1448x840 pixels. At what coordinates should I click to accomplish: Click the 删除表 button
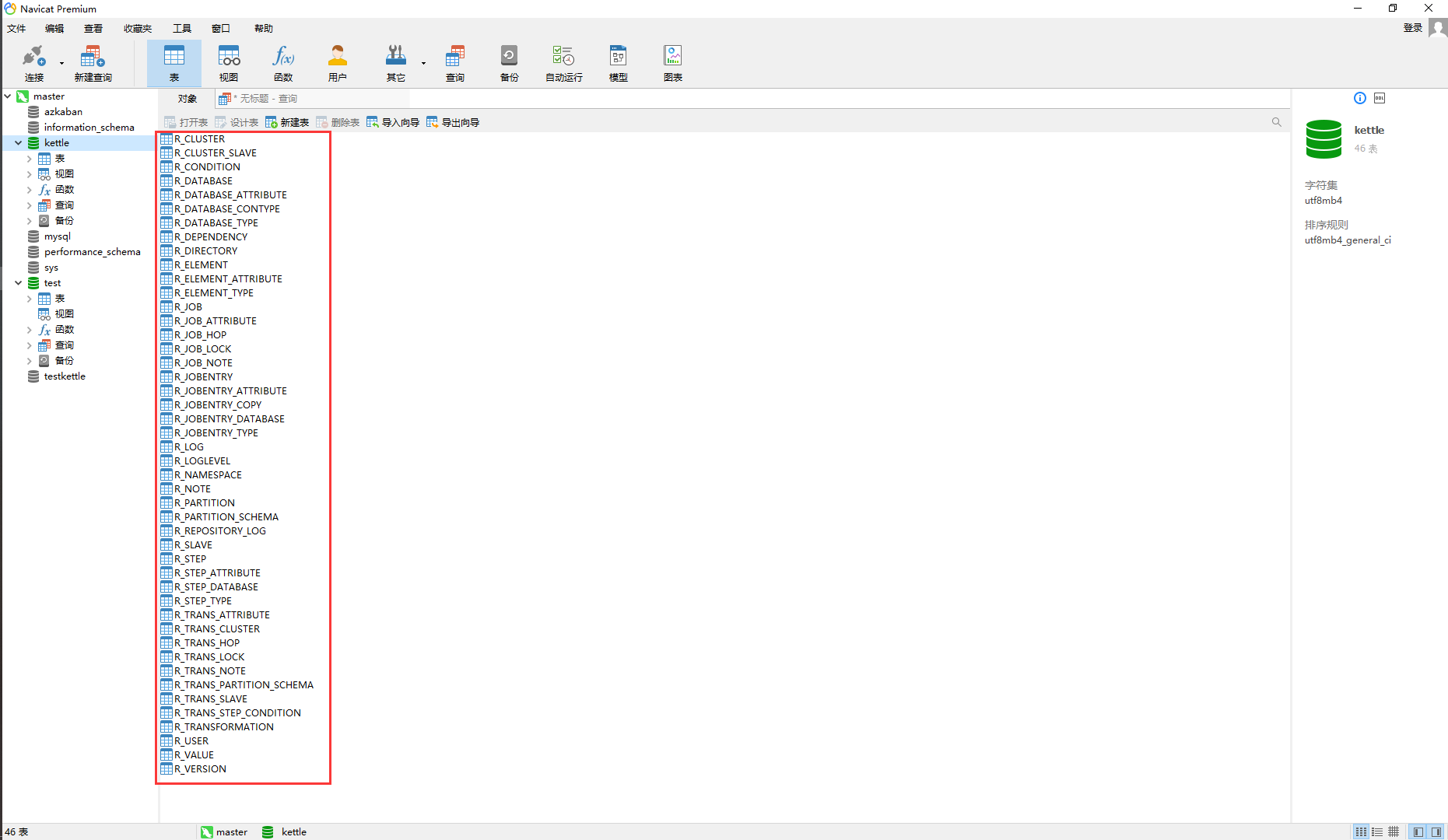338,122
